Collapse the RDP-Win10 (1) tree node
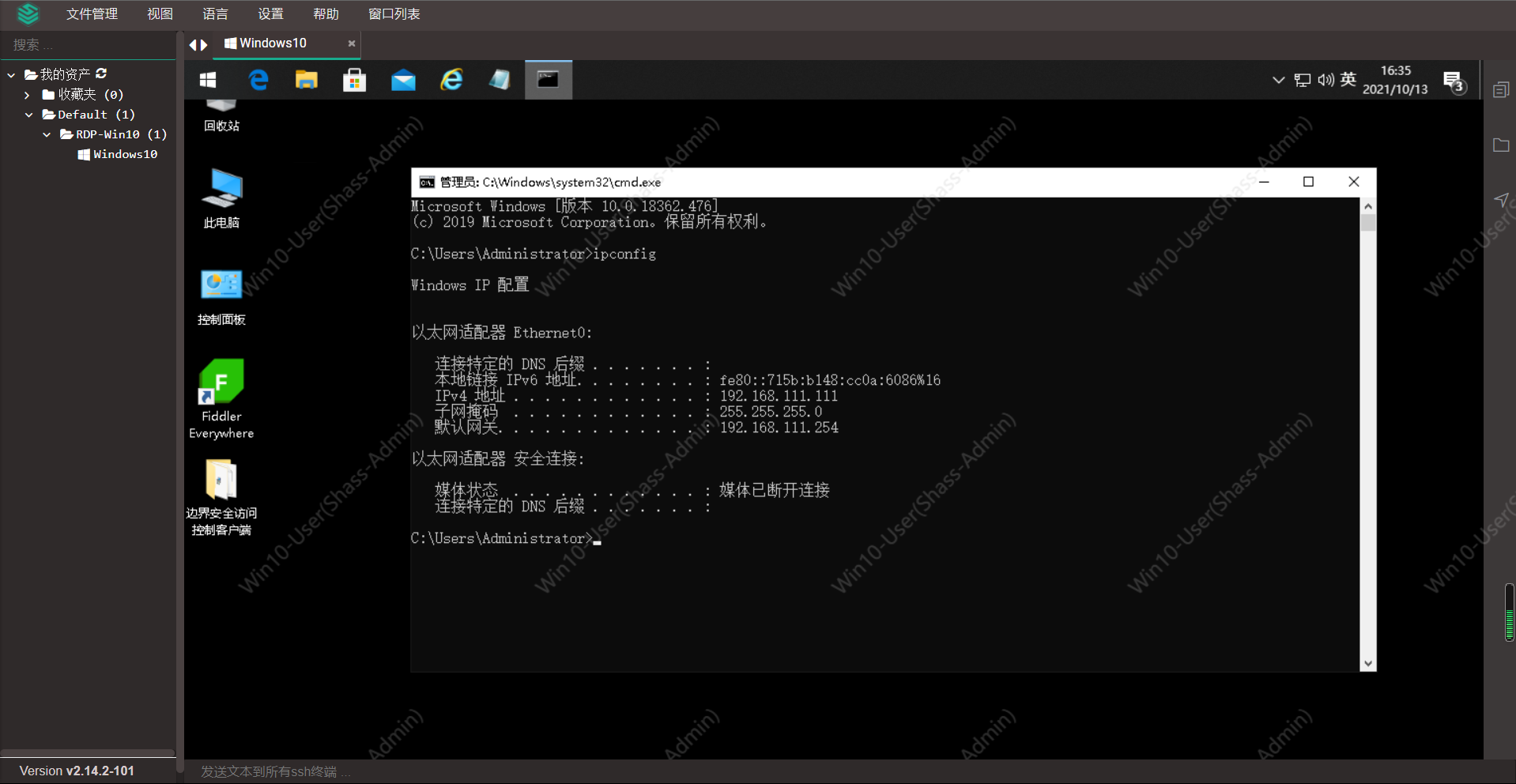This screenshot has width=1516, height=784. coord(46,134)
